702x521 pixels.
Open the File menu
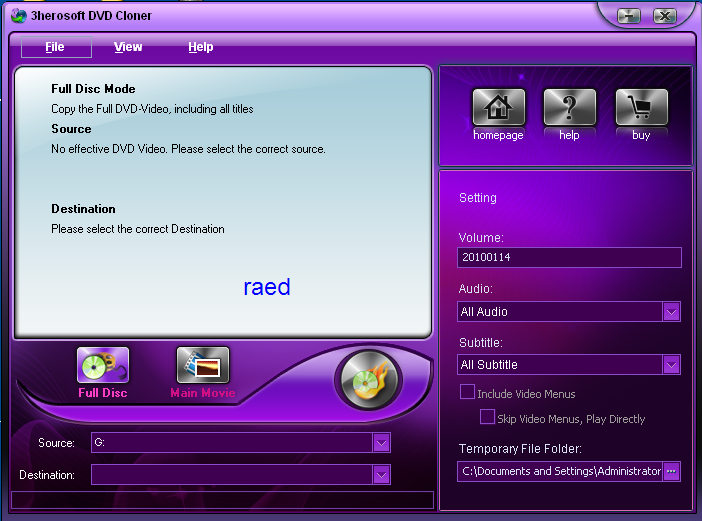tap(55, 47)
